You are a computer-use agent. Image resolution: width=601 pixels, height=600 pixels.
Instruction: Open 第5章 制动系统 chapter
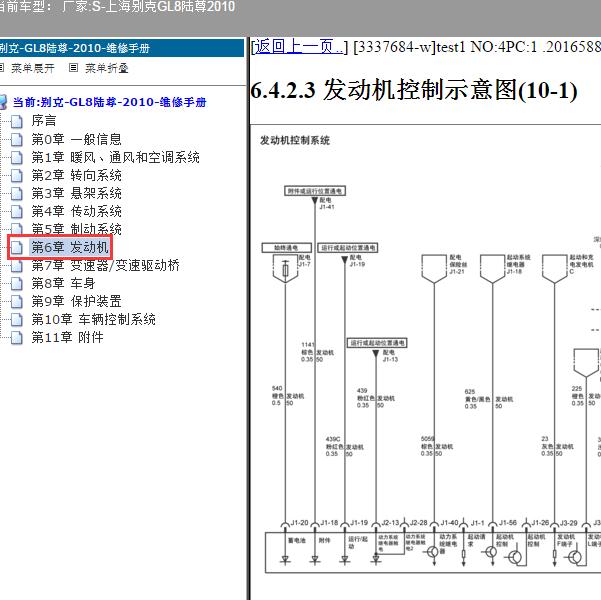point(76,229)
